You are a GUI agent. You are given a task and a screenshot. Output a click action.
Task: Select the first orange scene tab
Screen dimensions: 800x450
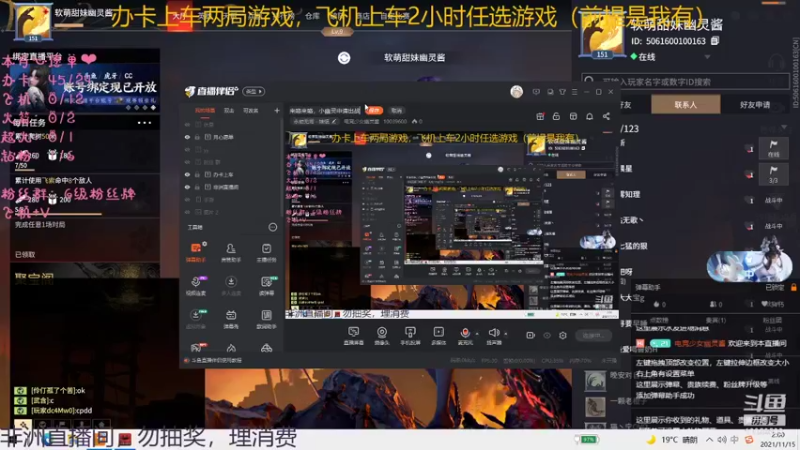[205, 110]
